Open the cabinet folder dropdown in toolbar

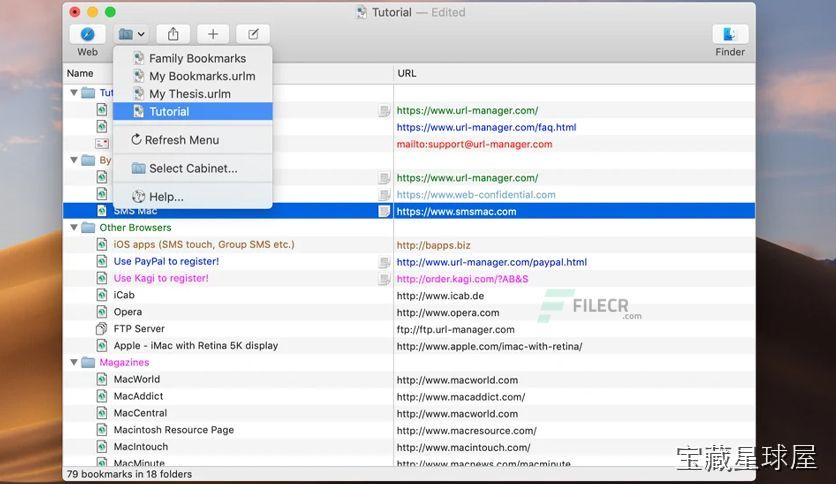pos(131,35)
